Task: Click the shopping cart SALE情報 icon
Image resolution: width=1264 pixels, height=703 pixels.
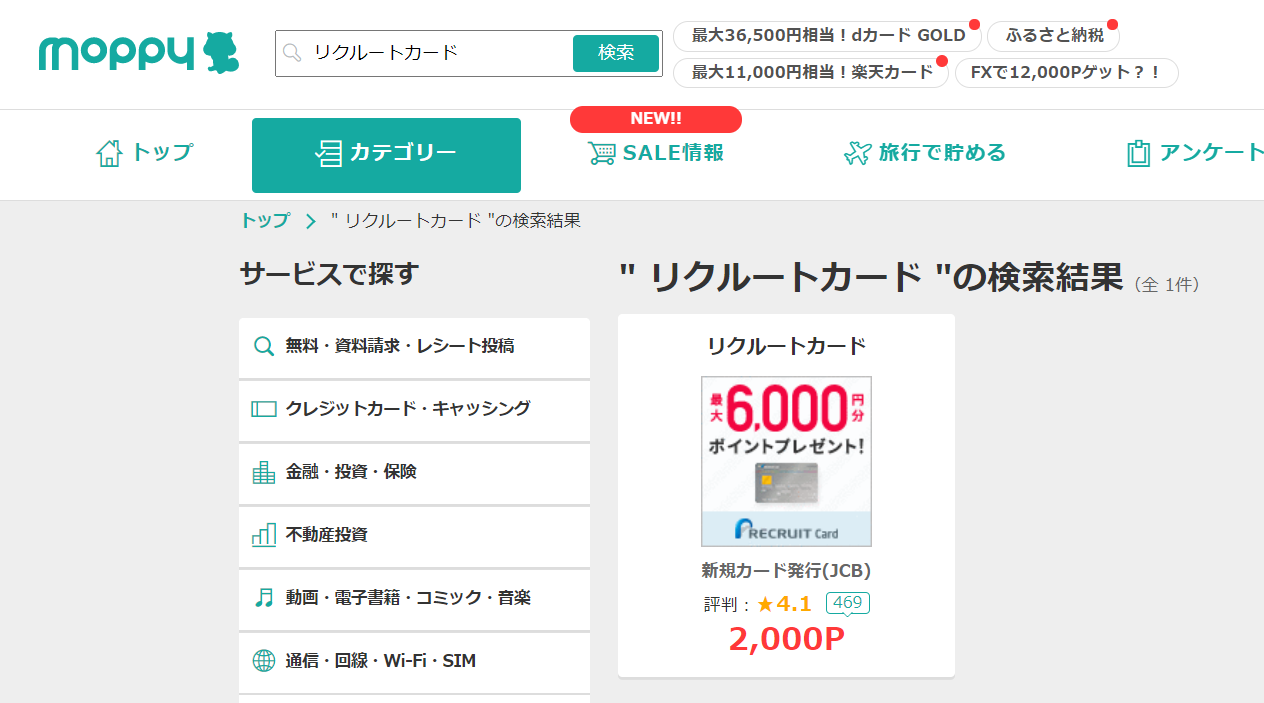Action: (601, 153)
